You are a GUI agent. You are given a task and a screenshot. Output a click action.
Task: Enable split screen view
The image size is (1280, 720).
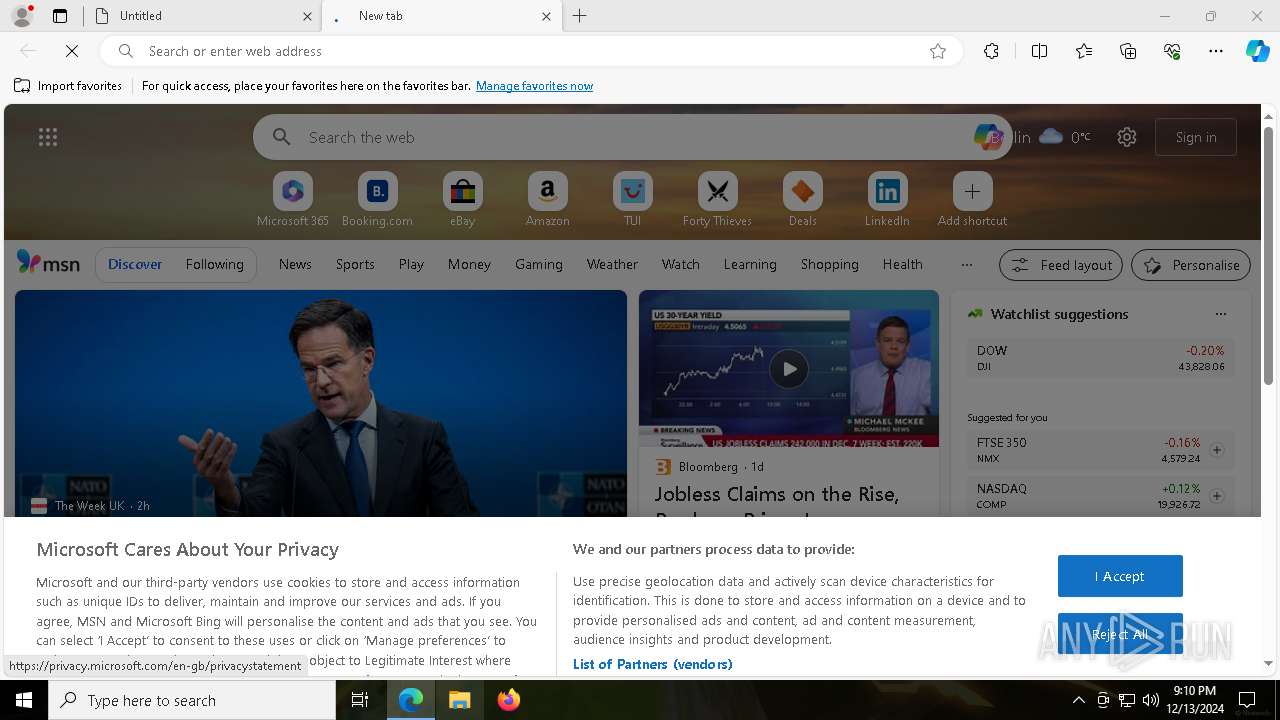point(1039,51)
